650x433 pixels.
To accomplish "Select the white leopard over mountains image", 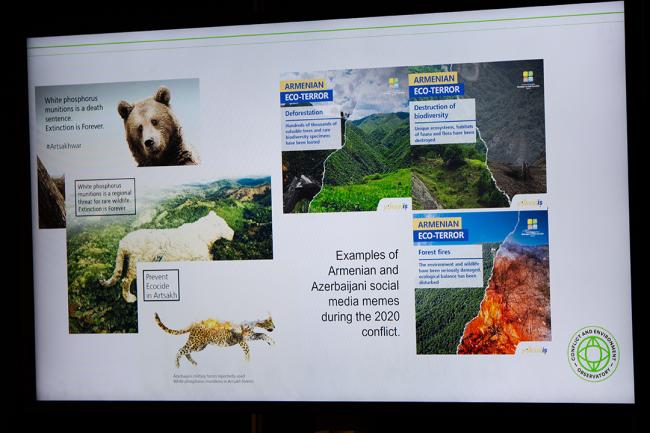I will [170, 254].
